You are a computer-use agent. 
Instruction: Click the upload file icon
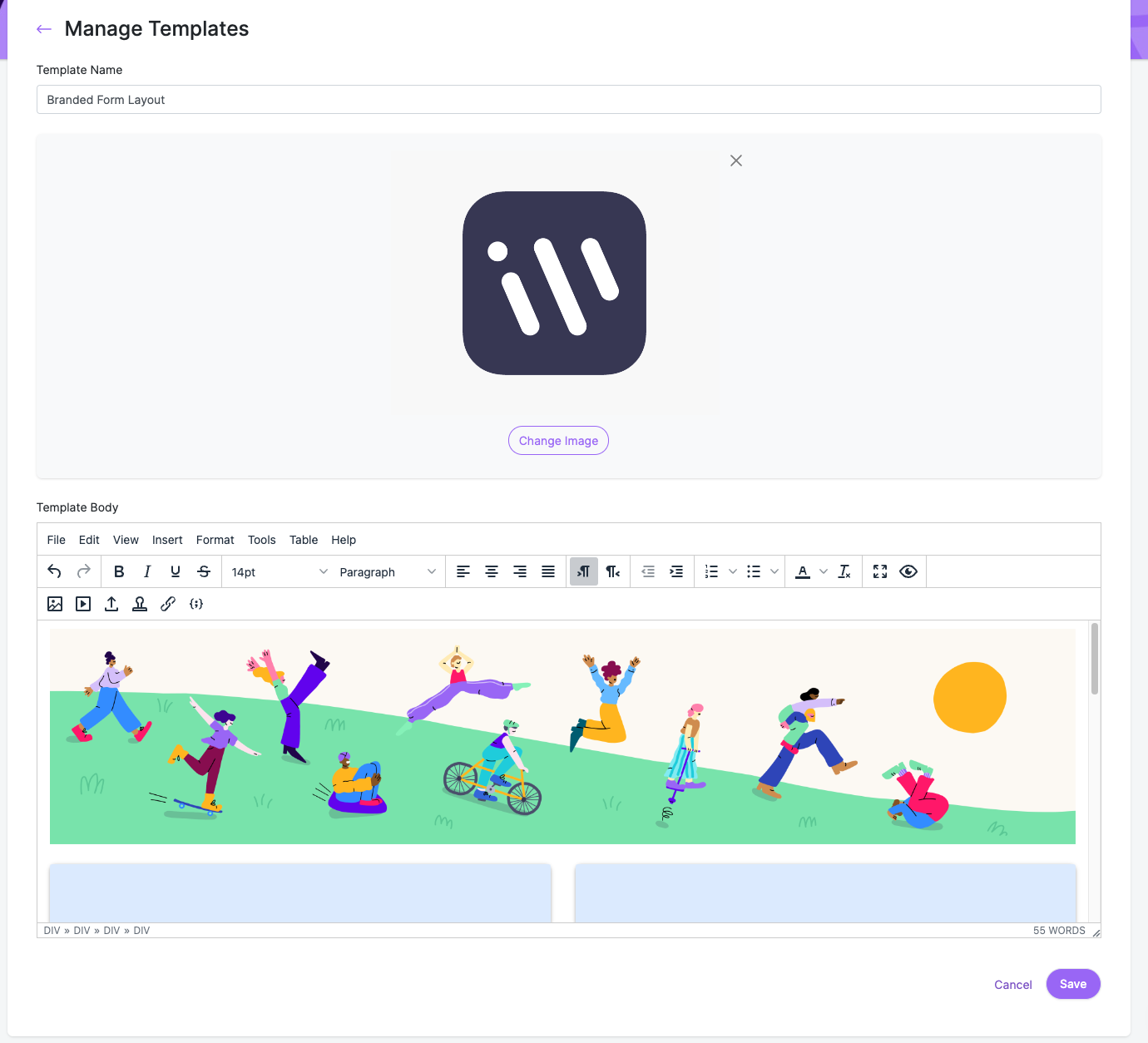[111, 604]
